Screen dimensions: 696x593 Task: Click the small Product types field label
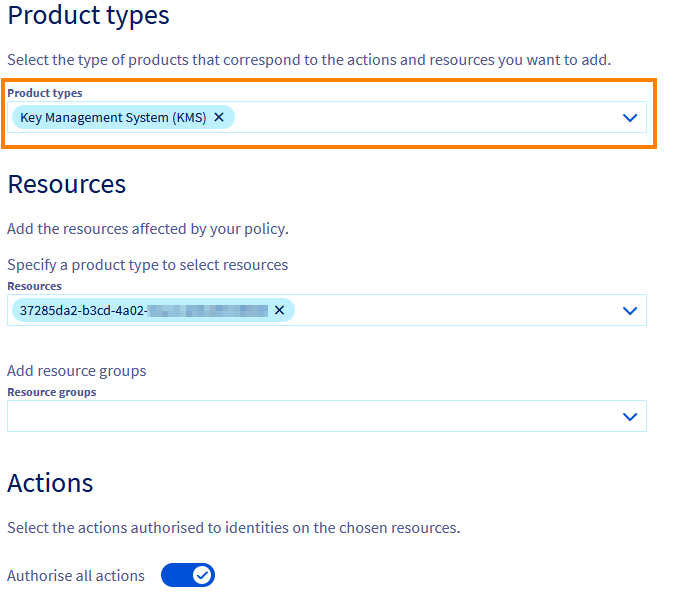click(45, 93)
